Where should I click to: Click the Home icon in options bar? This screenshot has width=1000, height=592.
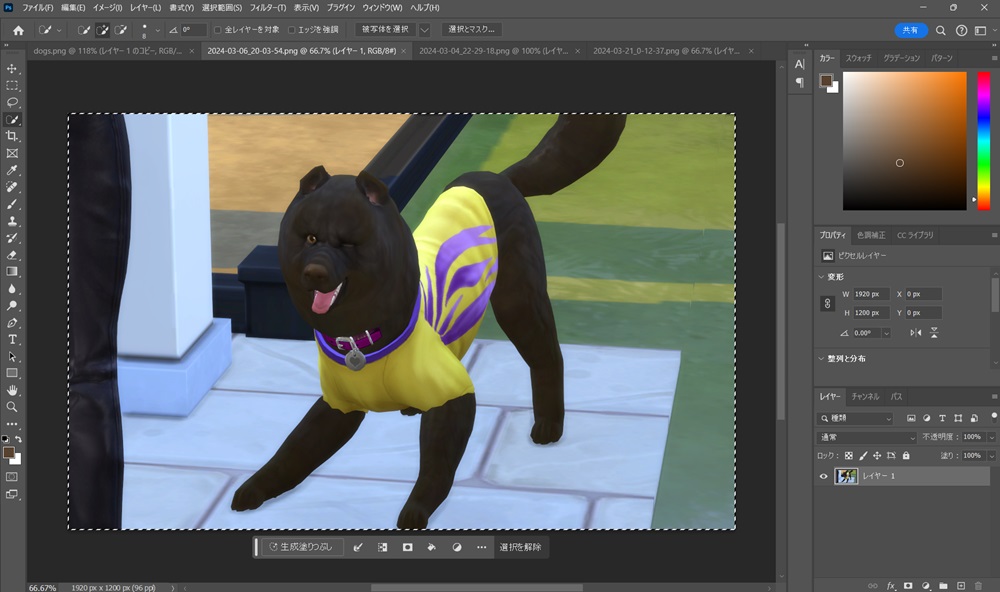(x=18, y=30)
